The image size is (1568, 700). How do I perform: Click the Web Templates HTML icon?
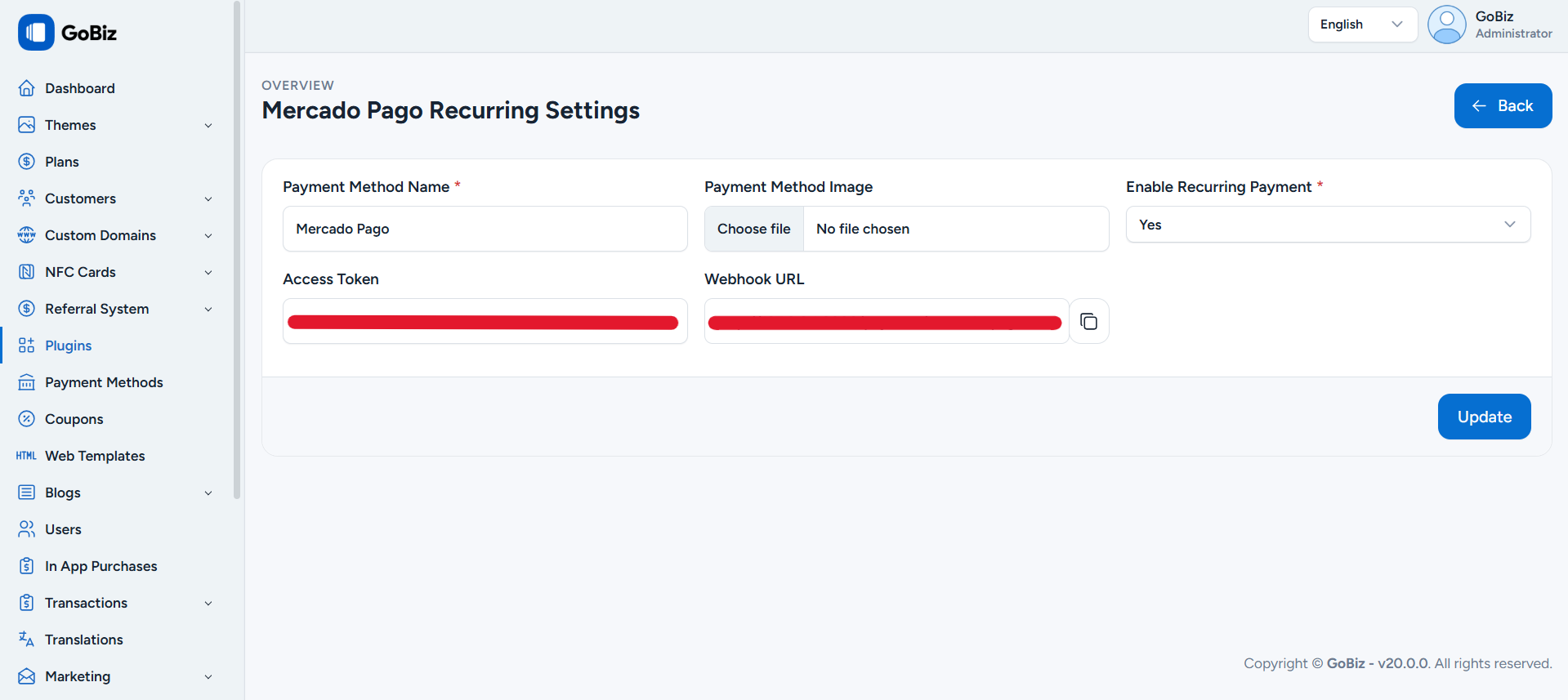pos(27,456)
